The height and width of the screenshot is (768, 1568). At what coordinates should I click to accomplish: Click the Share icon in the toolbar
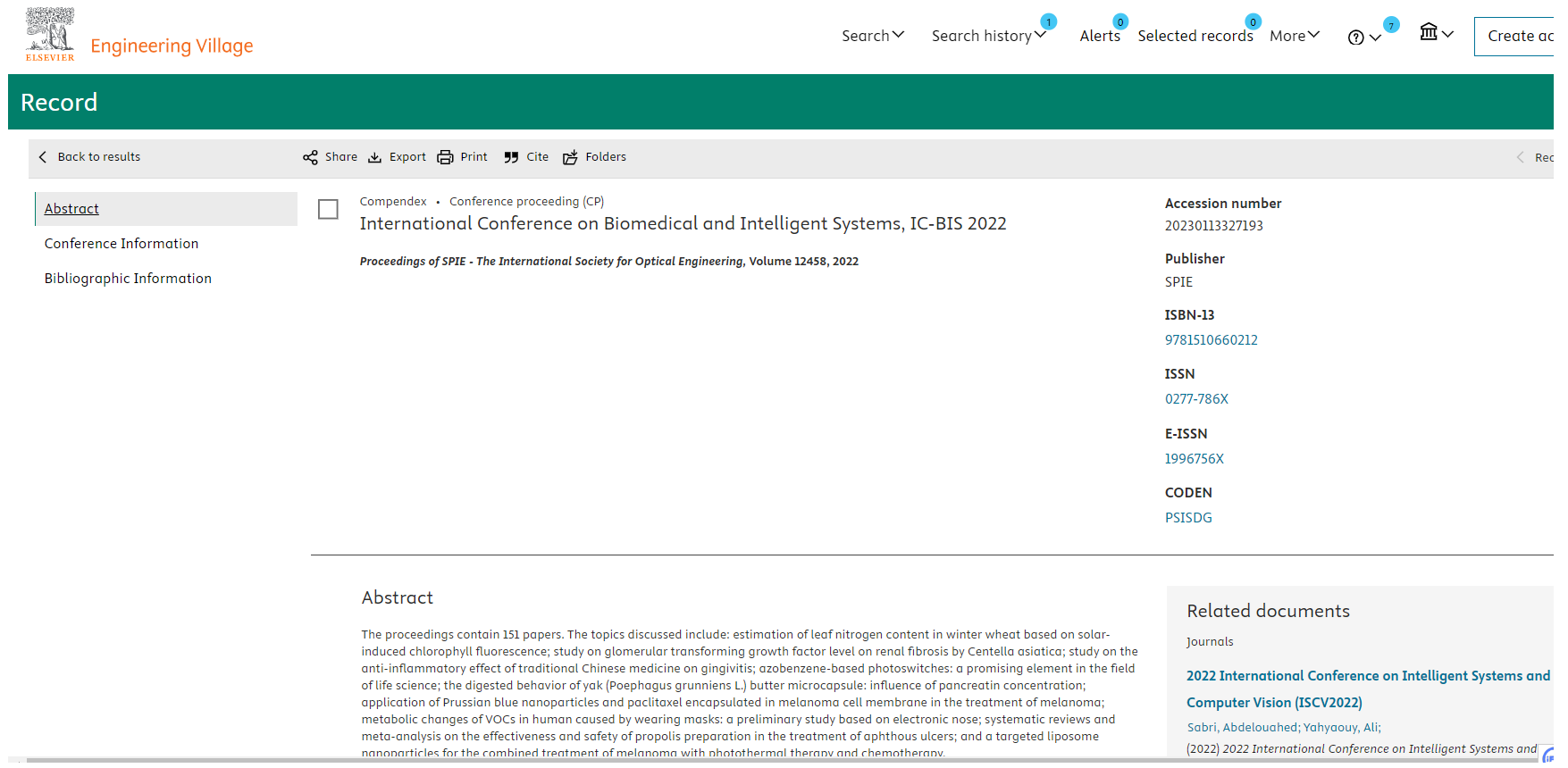pos(310,157)
